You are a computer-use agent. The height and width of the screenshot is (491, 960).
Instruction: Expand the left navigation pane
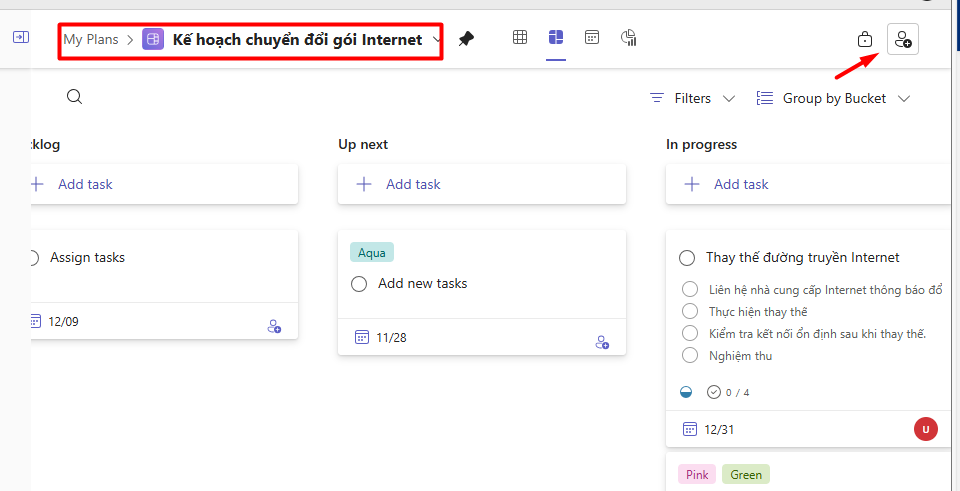20,37
